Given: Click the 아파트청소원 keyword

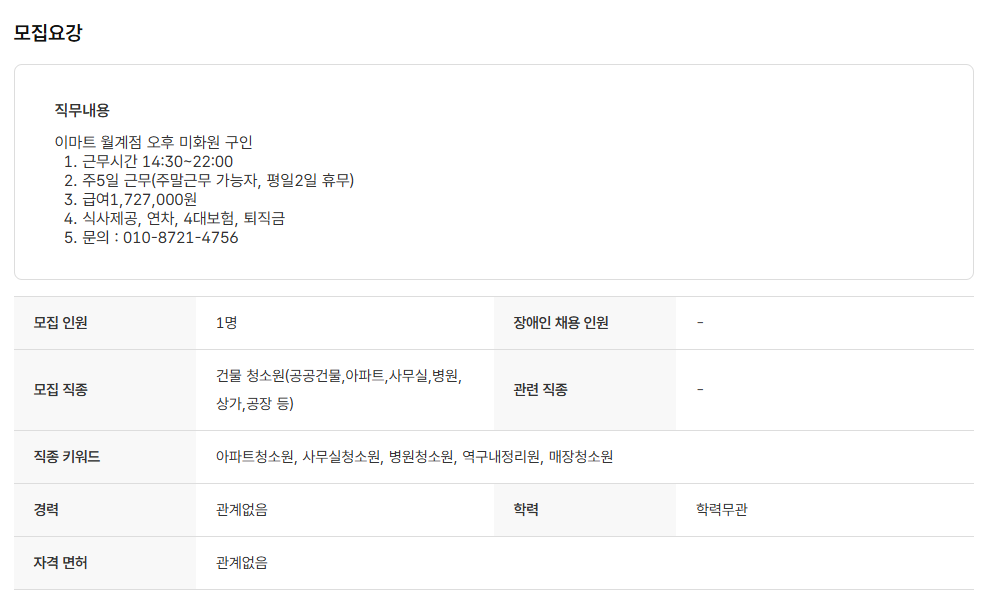Looking at the screenshot, I should pyautogui.click(x=255, y=457).
